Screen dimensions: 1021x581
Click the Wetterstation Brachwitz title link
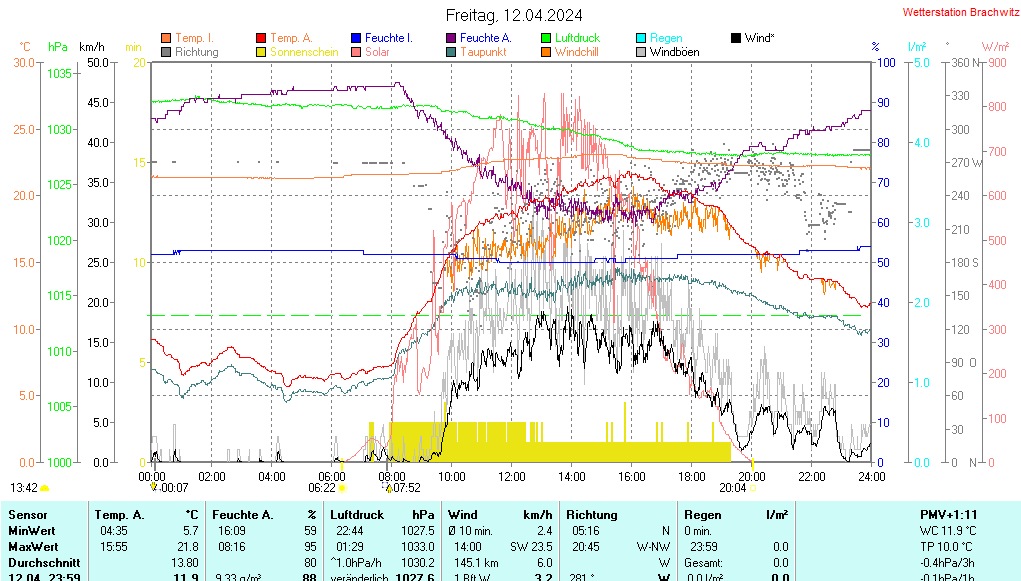pos(960,13)
